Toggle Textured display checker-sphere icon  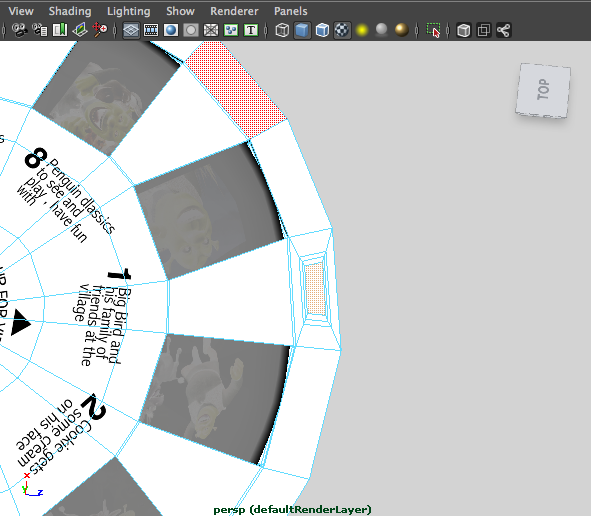(x=342, y=30)
